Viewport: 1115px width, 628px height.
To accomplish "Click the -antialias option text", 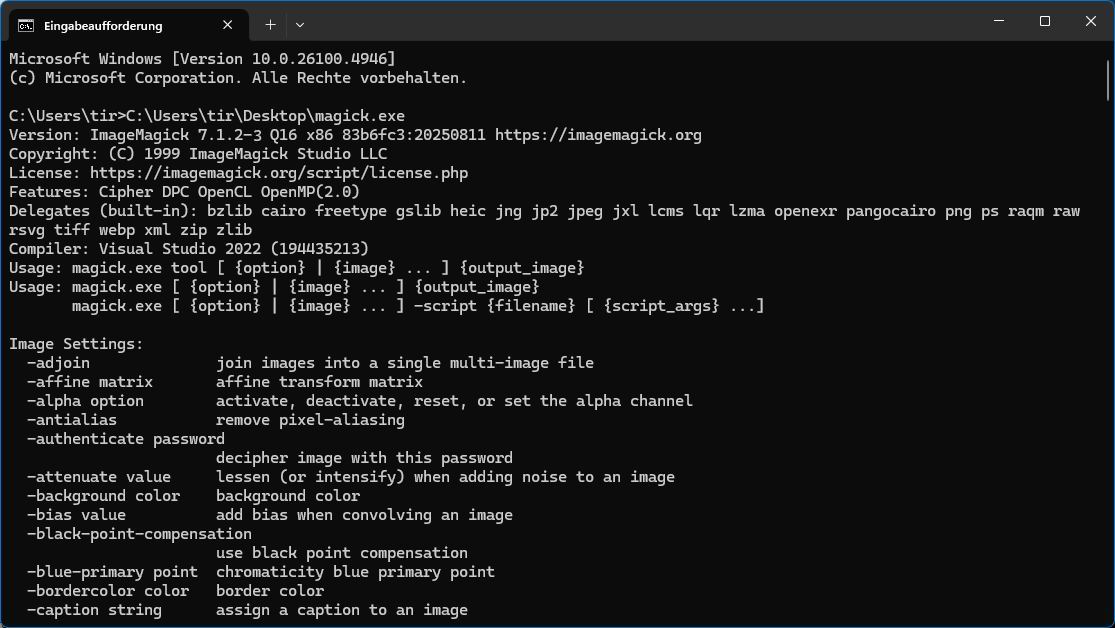I will coord(72,420).
